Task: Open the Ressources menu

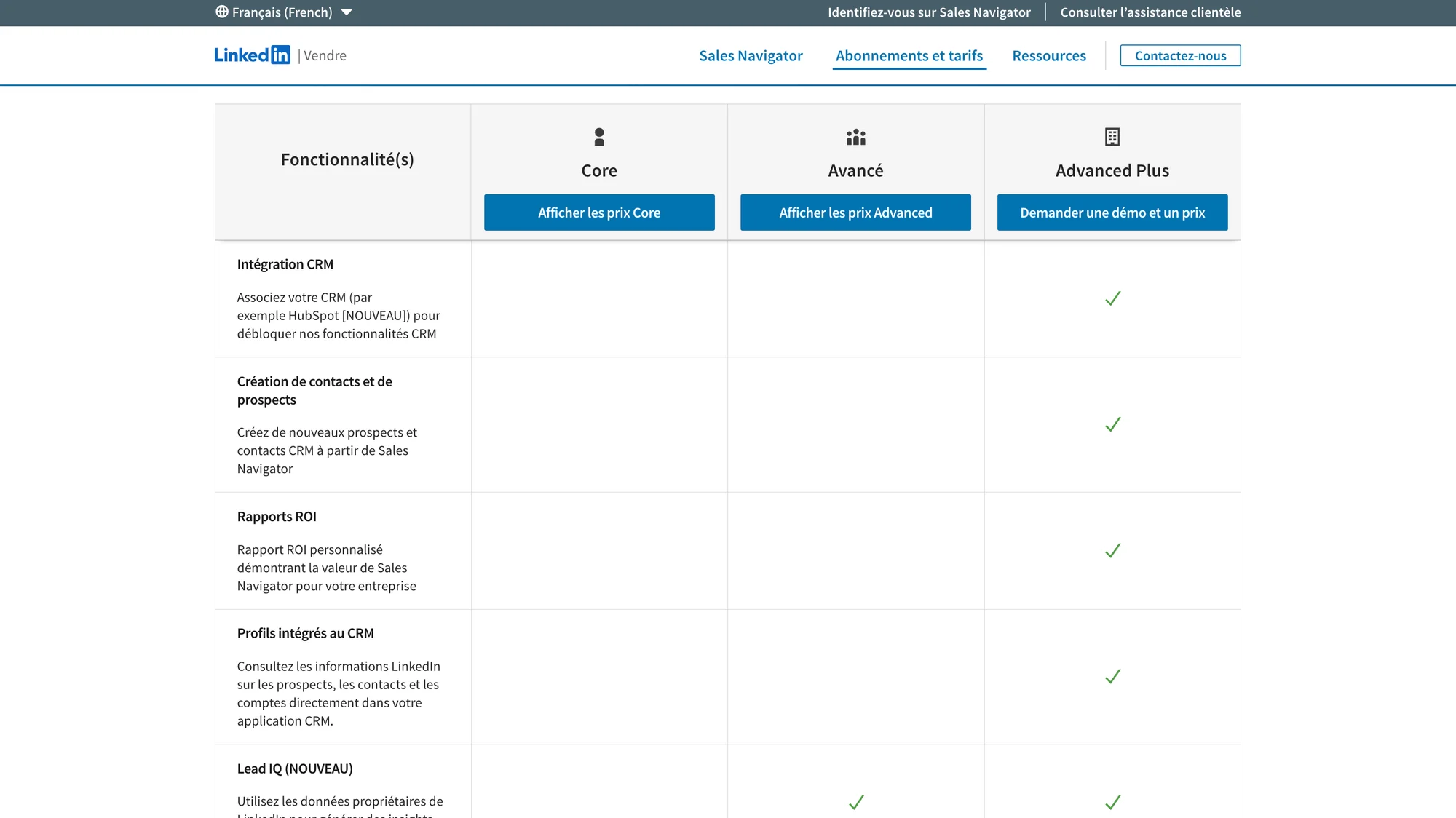Action: [1049, 56]
